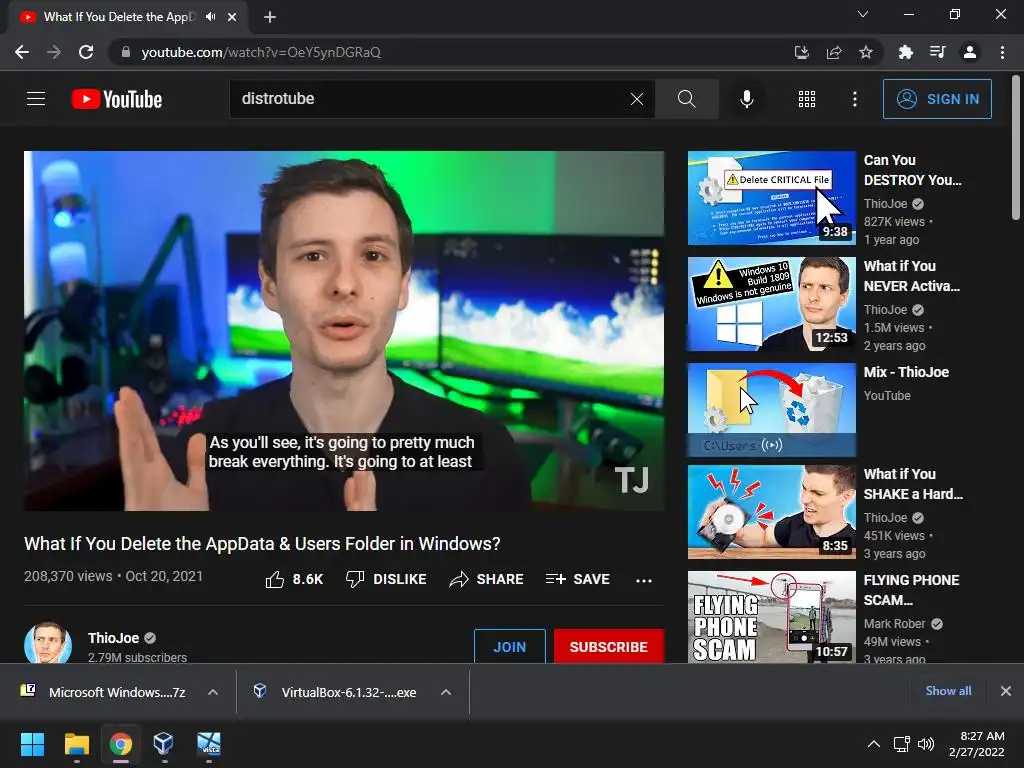Reload the page

click(86, 52)
